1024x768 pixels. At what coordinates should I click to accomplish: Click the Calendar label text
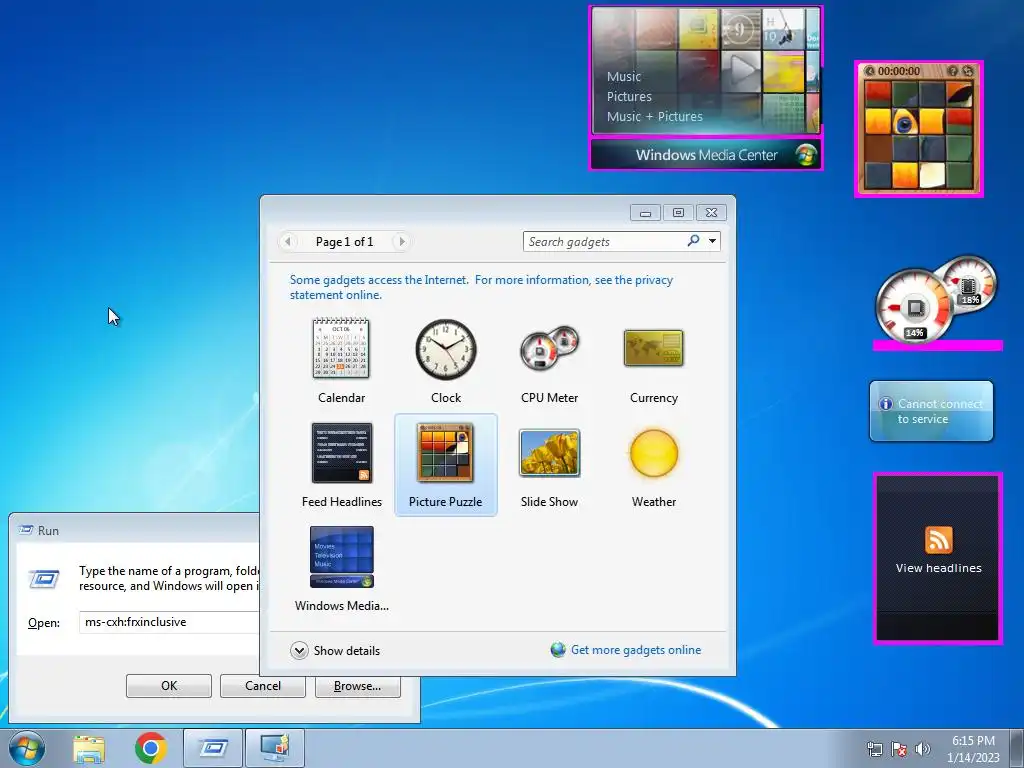342,398
